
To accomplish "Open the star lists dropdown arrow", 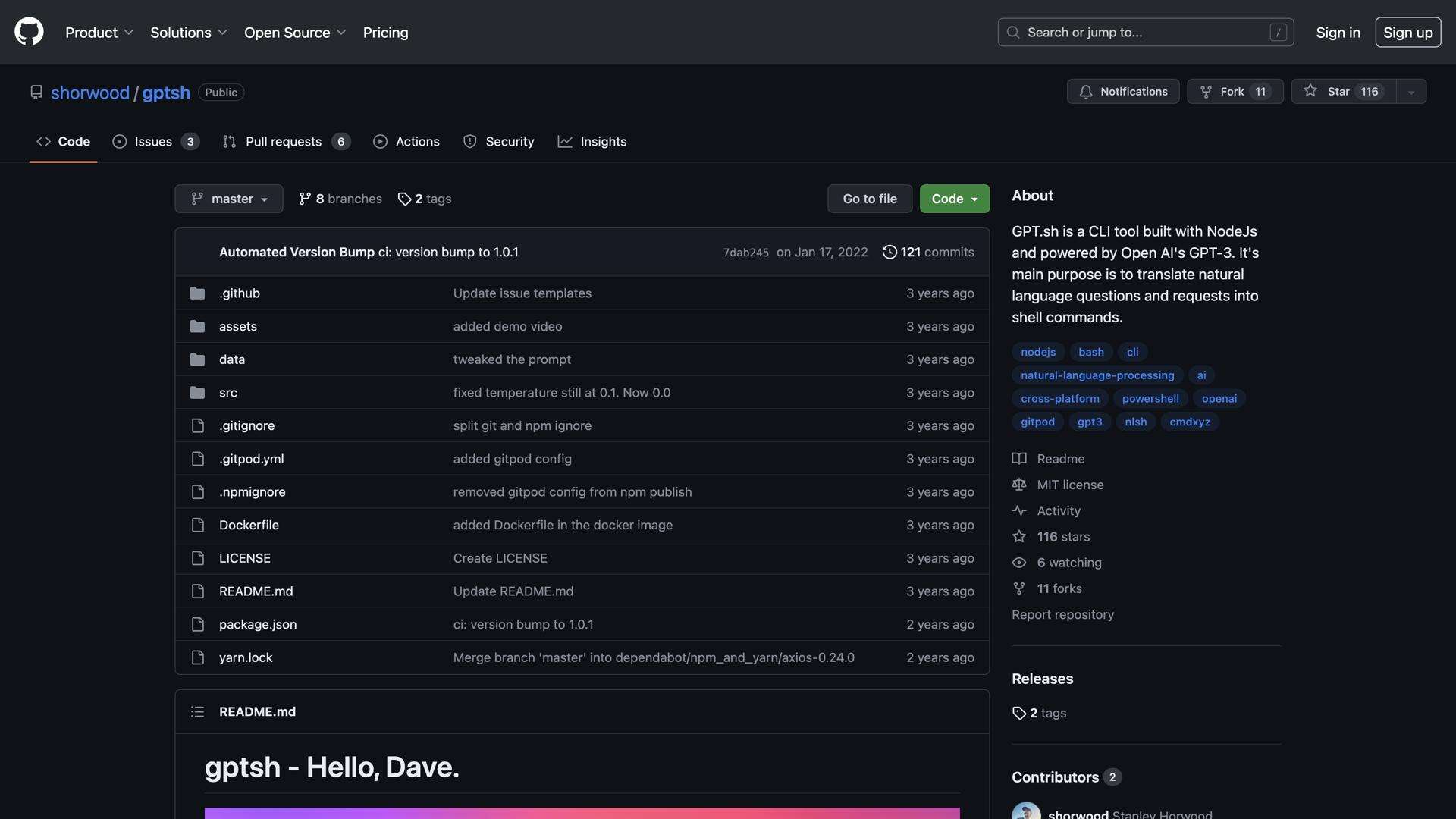I will pyautogui.click(x=1411, y=92).
